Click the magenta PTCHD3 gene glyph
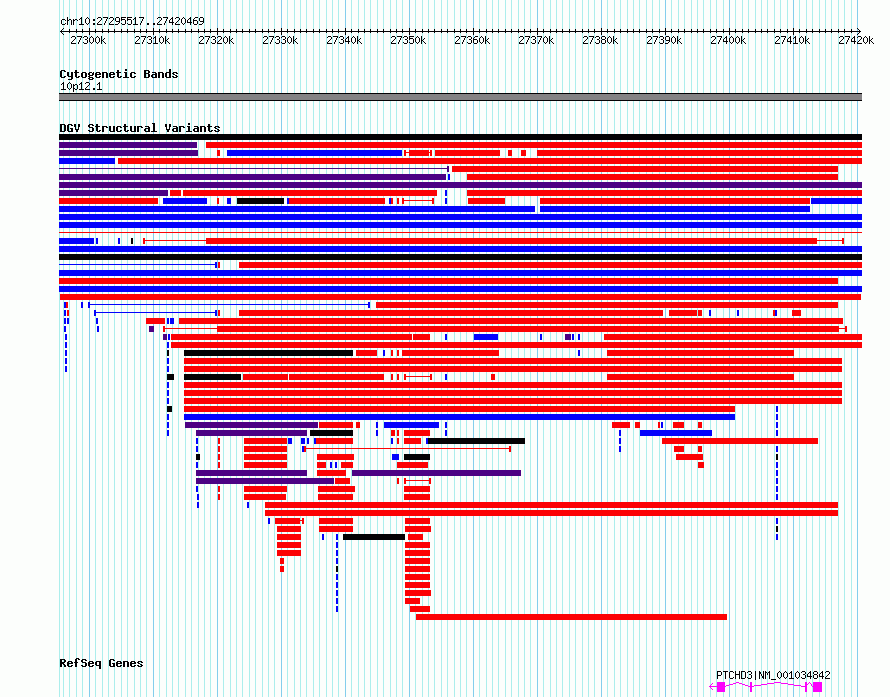The height and width of the screenshot is (697, 890). [766, 687]
